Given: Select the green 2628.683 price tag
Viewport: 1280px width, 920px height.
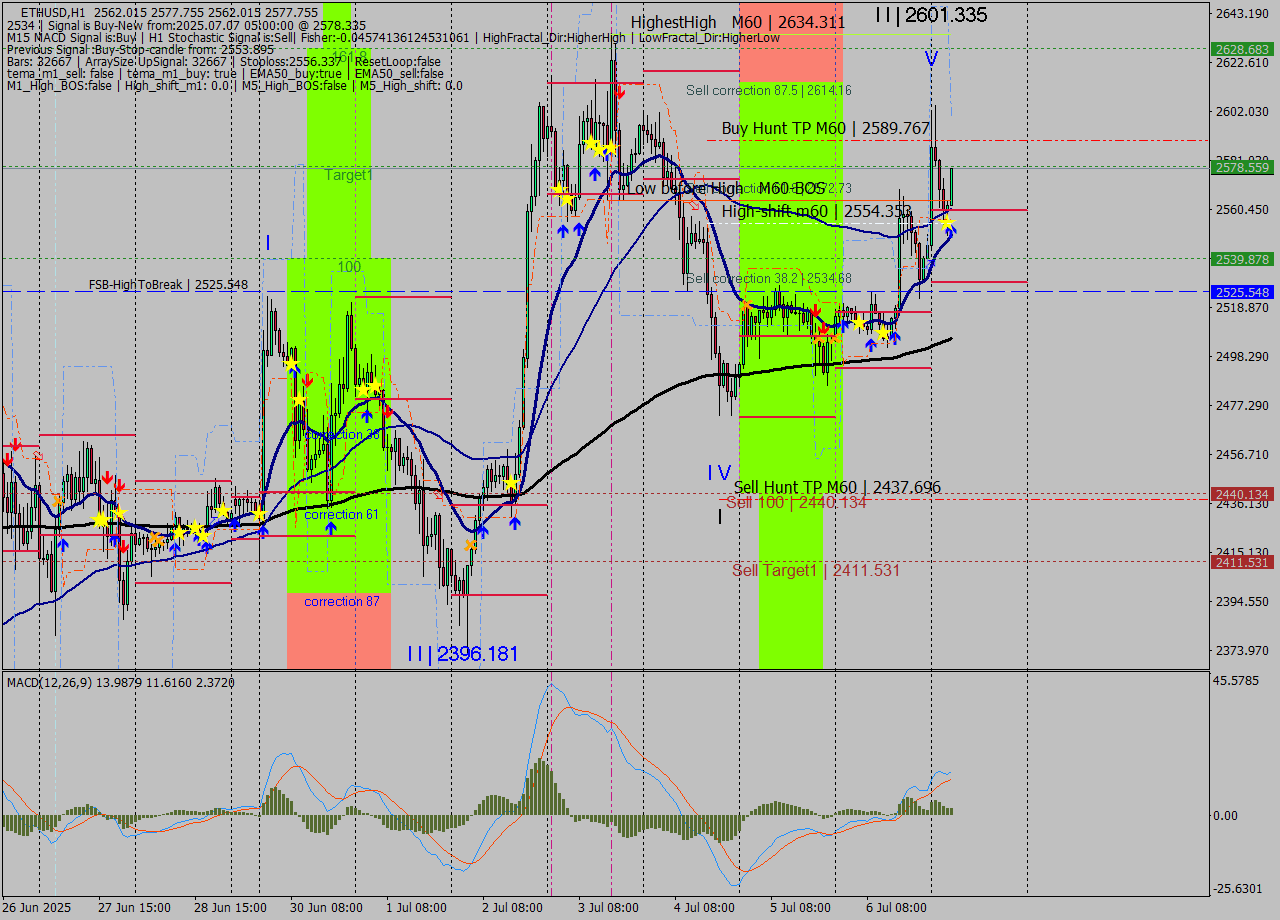Looking at the screenshot, I should (x=1241, y=49).
